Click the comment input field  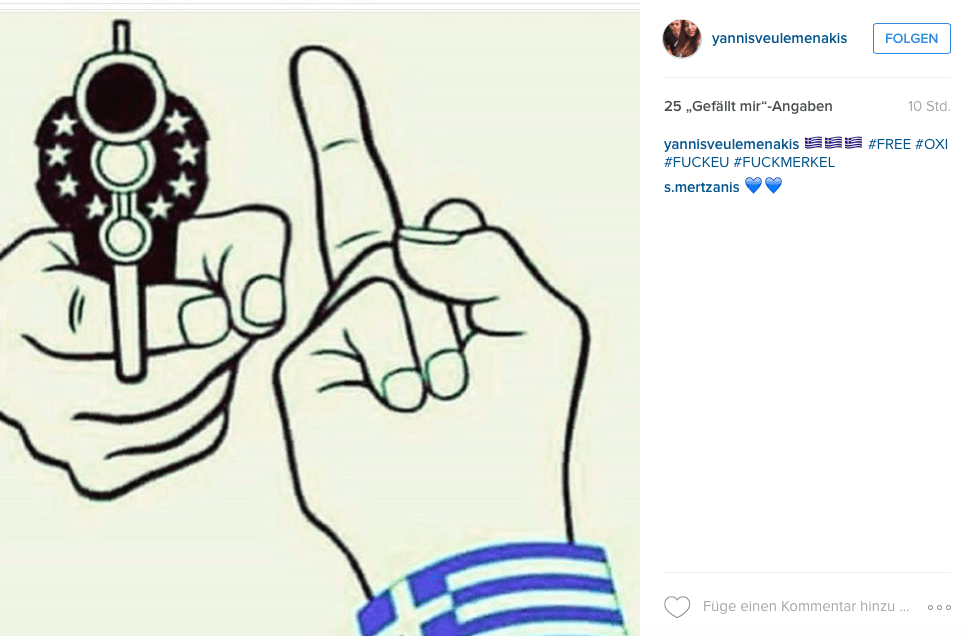805,607
